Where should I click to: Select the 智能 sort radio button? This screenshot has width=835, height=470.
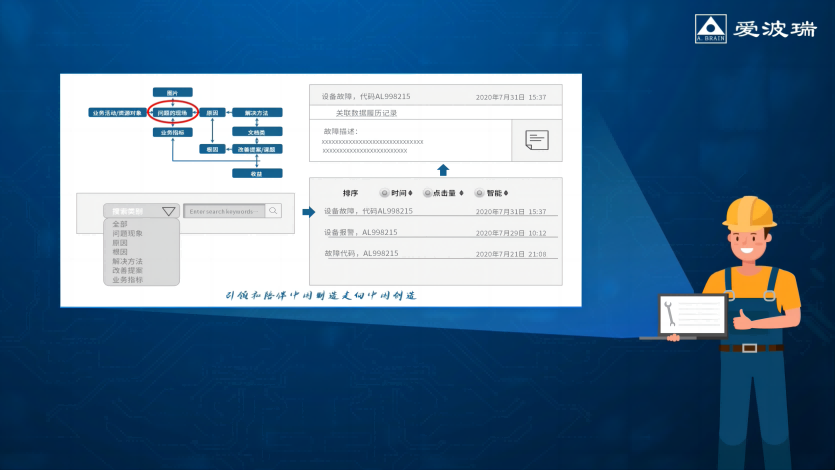coord(479,193)
